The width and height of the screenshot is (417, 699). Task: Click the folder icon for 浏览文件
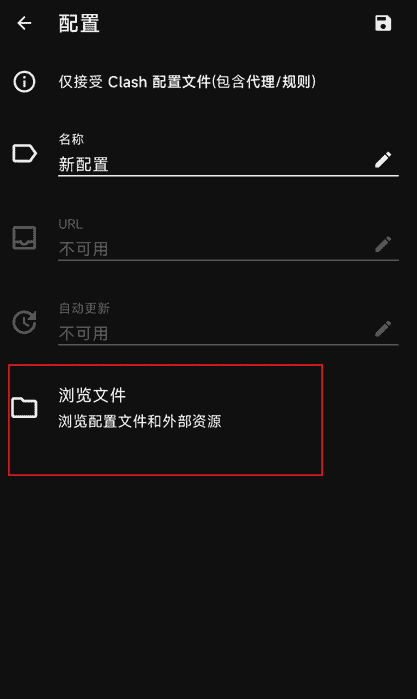tap(24, 407)
